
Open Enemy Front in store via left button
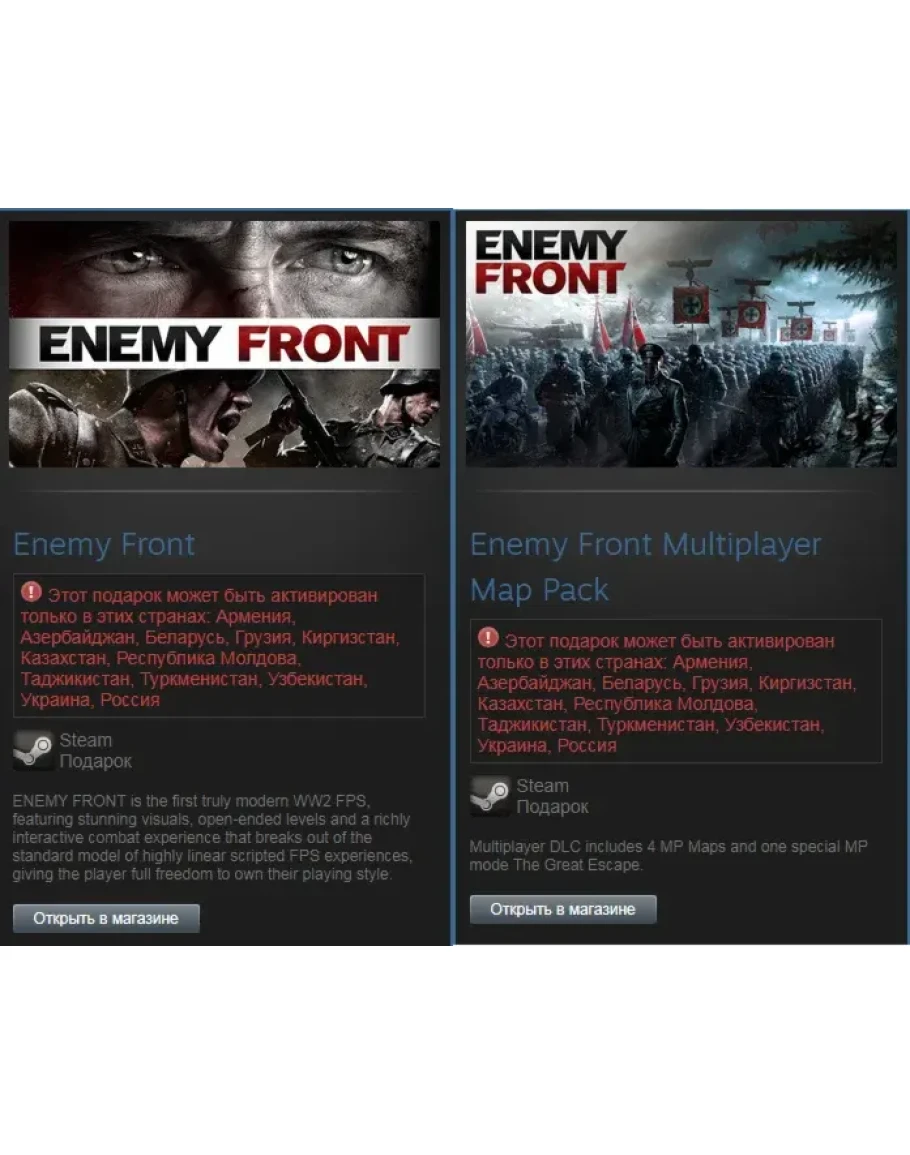(x=106, y=919)
